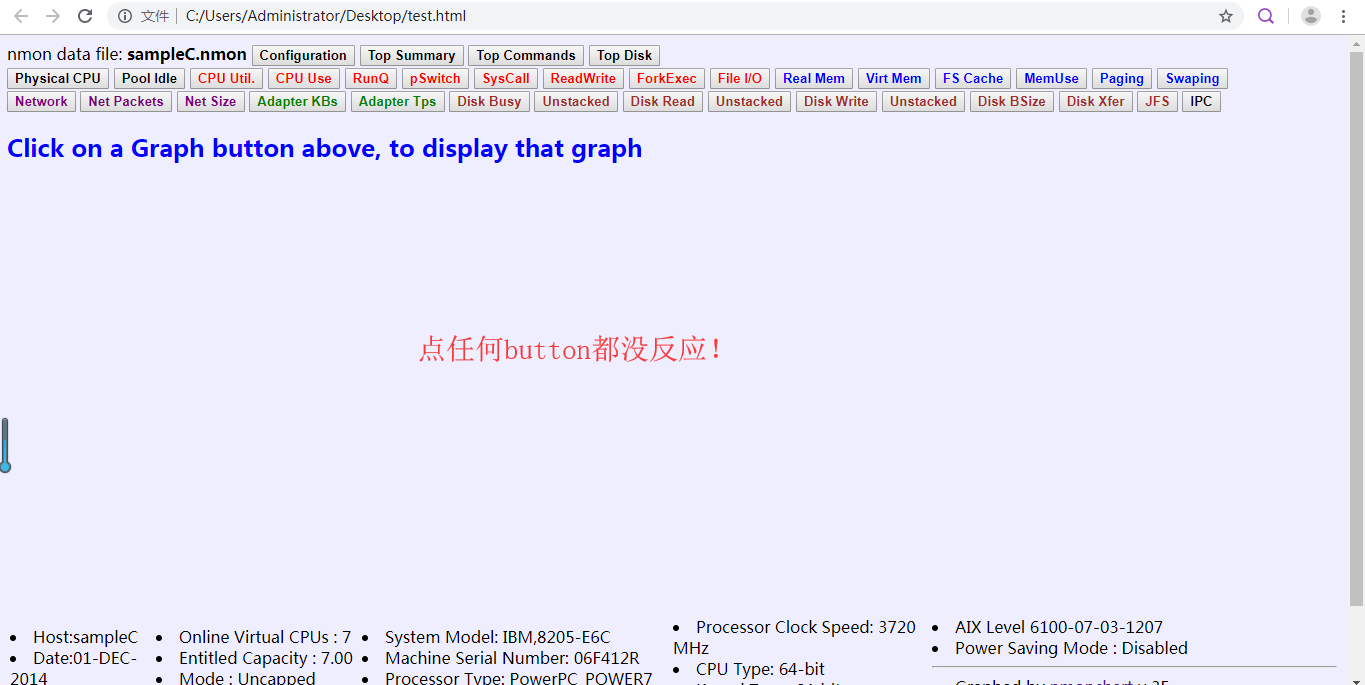Viewport: 1365px width, 685px height.
Task: Open Chrome three-dot menu
Action: tap(1343, 16)
